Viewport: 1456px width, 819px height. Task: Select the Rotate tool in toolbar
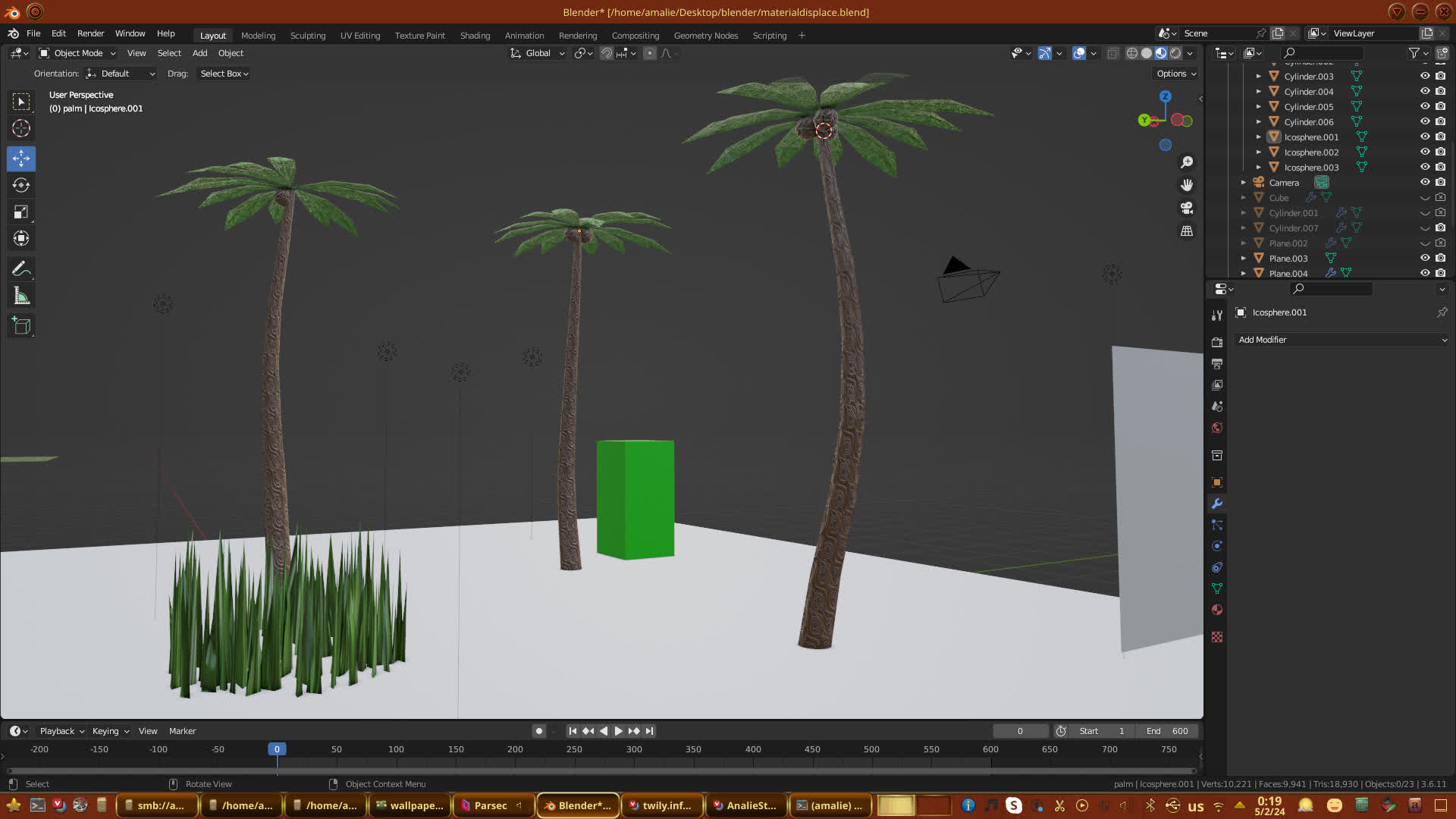(x=21, y=185)
